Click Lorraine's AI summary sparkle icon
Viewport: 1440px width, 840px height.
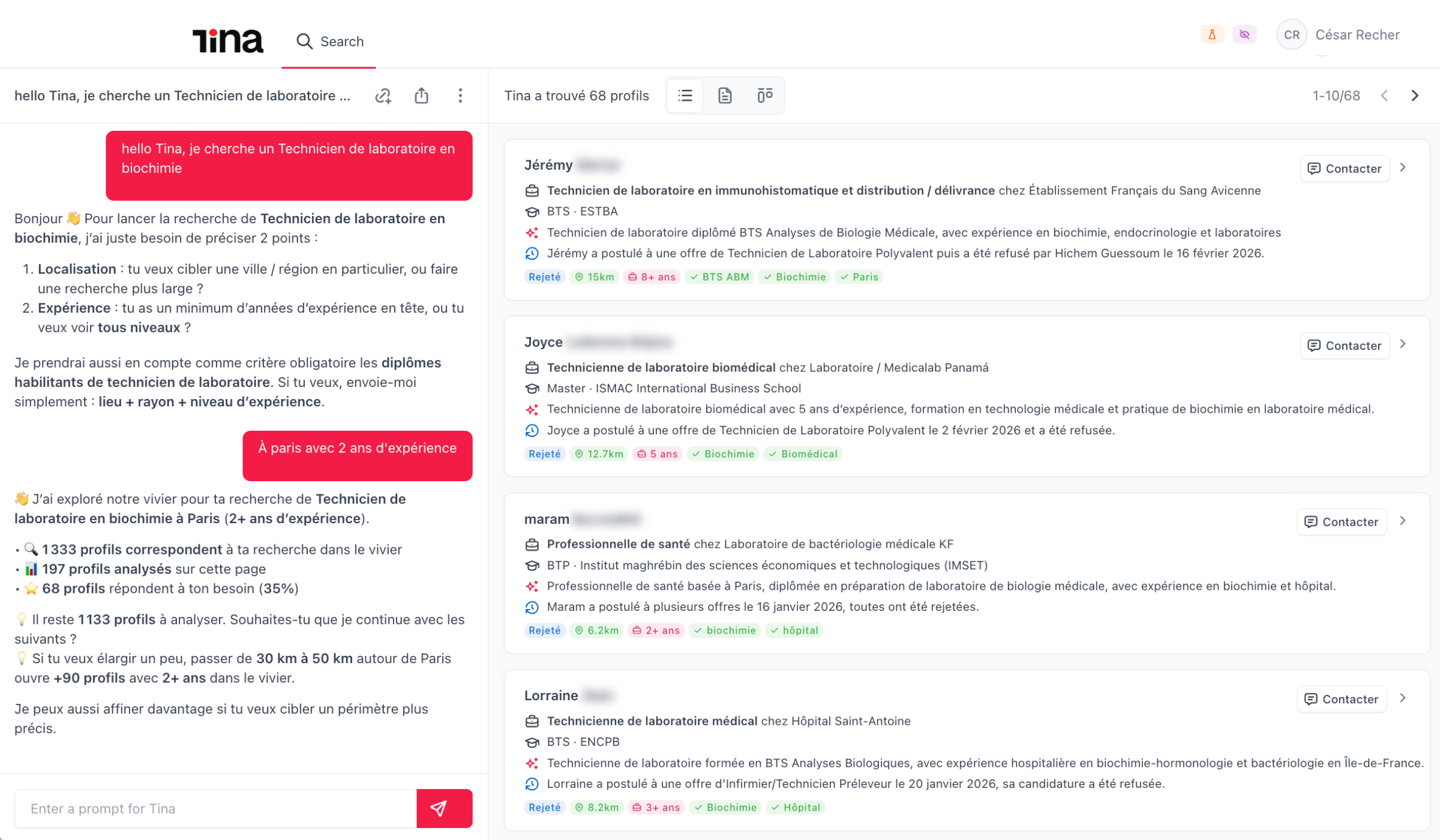coord(532,763)
